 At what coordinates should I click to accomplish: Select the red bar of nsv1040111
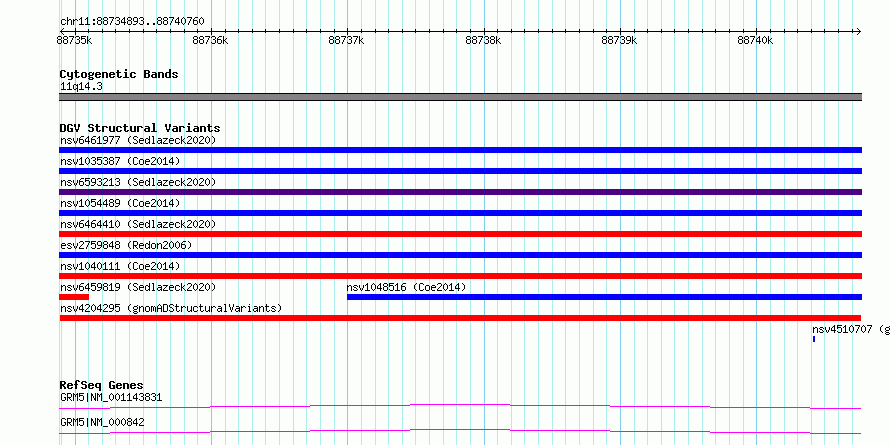(460, 276)
